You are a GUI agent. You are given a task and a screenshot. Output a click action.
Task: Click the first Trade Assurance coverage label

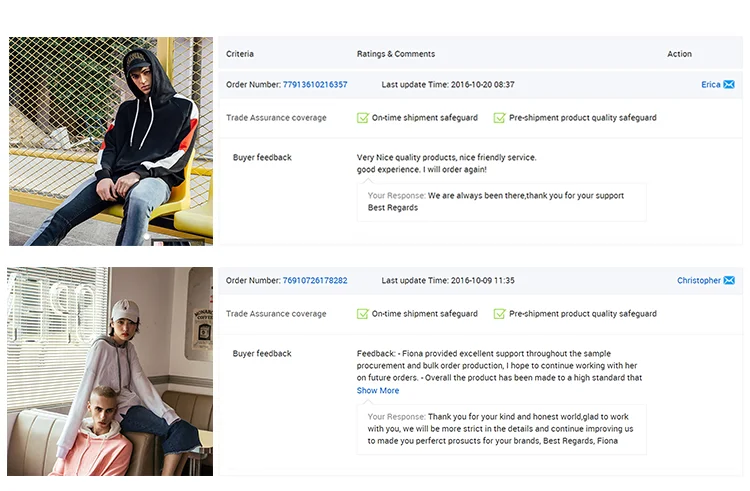tap(276, 118)
